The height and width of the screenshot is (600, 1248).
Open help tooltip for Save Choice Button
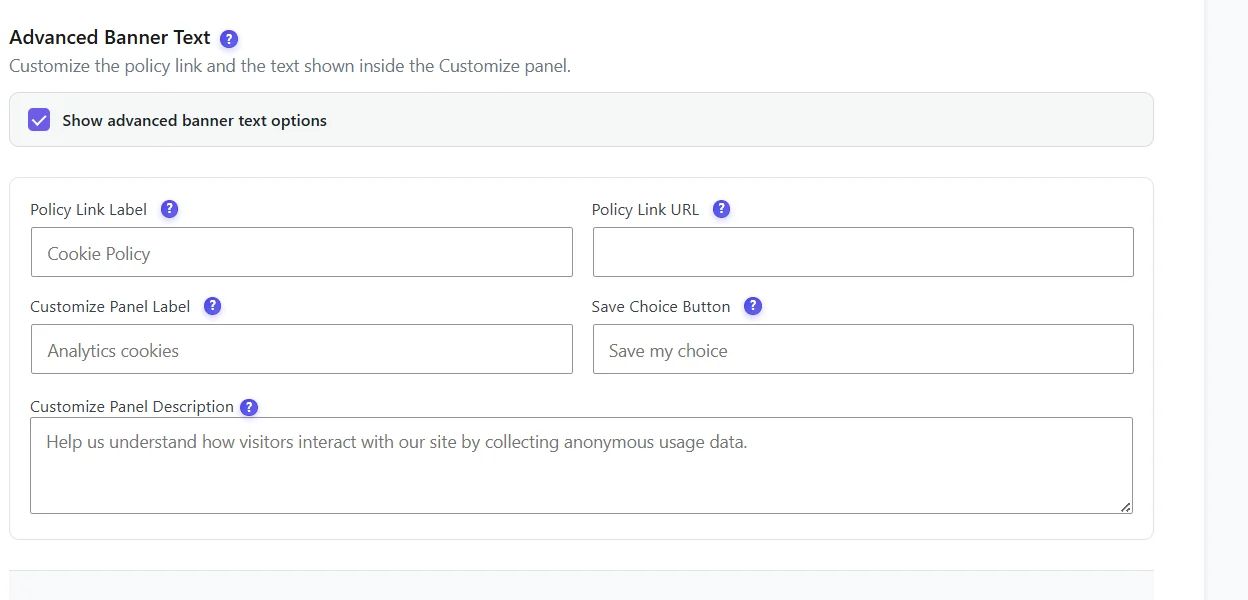(x=753, y=306)
